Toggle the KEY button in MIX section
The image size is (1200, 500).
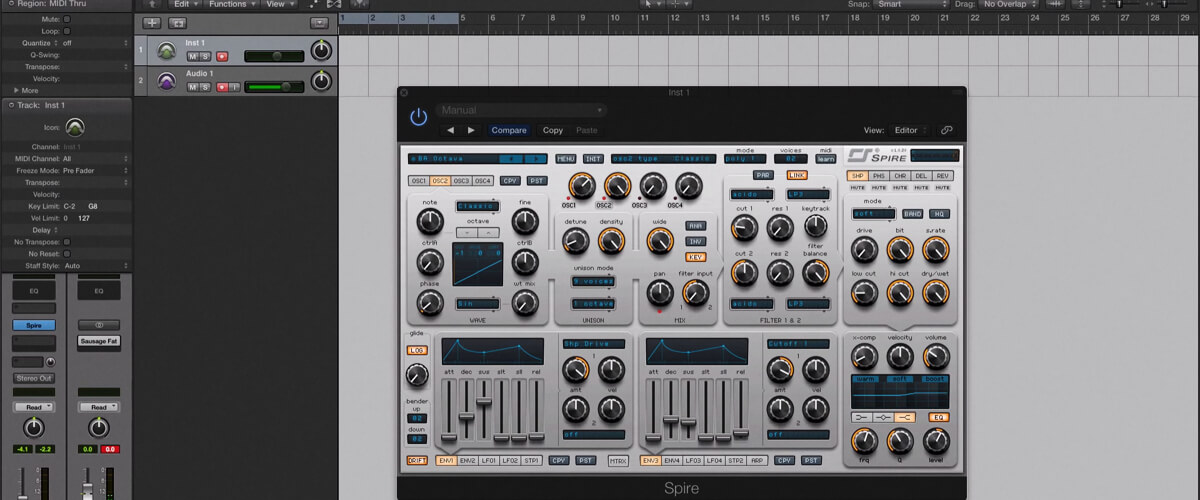point(696,257)
